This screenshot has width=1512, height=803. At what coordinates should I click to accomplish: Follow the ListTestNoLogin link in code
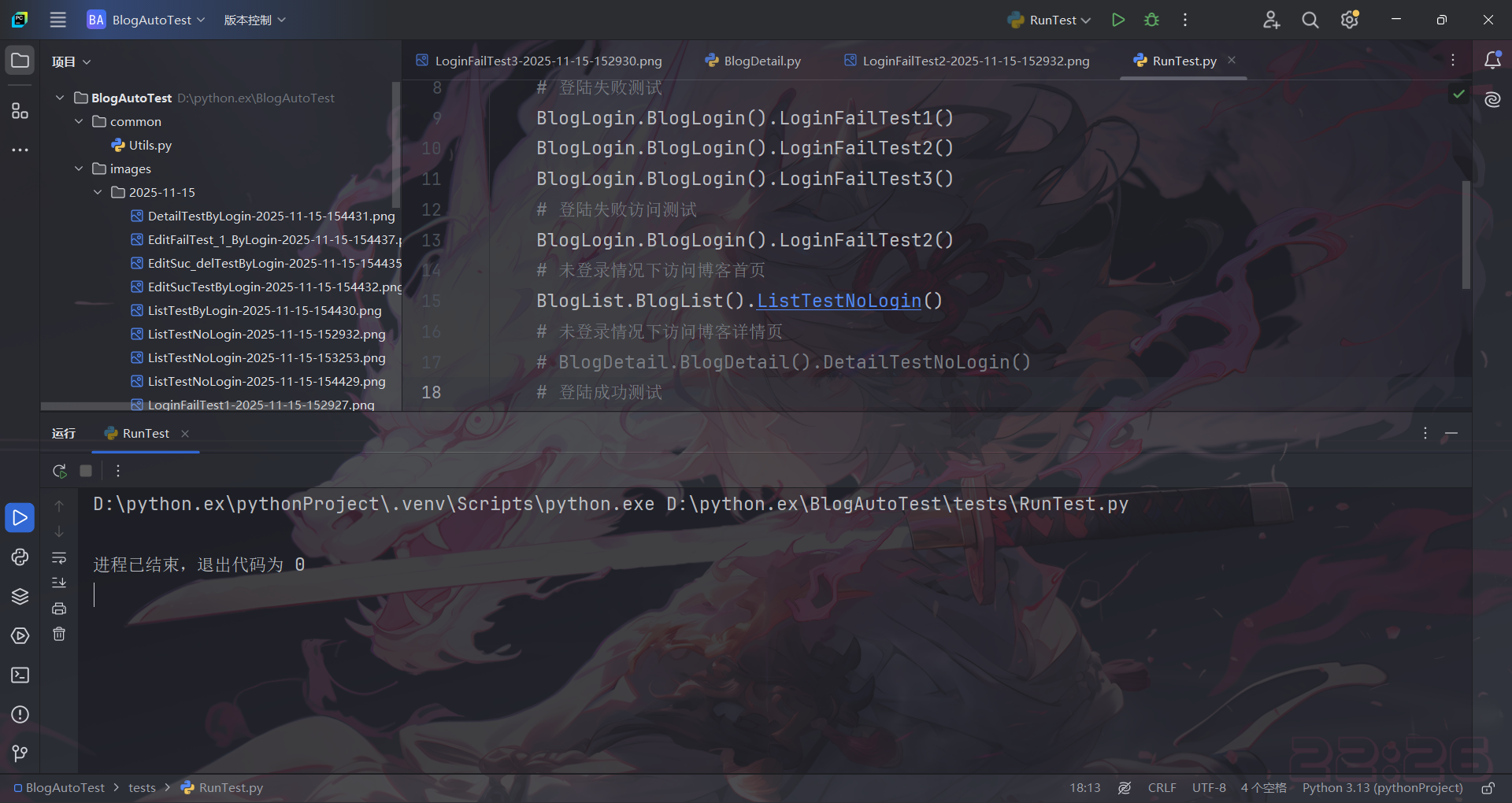point(839,301)
